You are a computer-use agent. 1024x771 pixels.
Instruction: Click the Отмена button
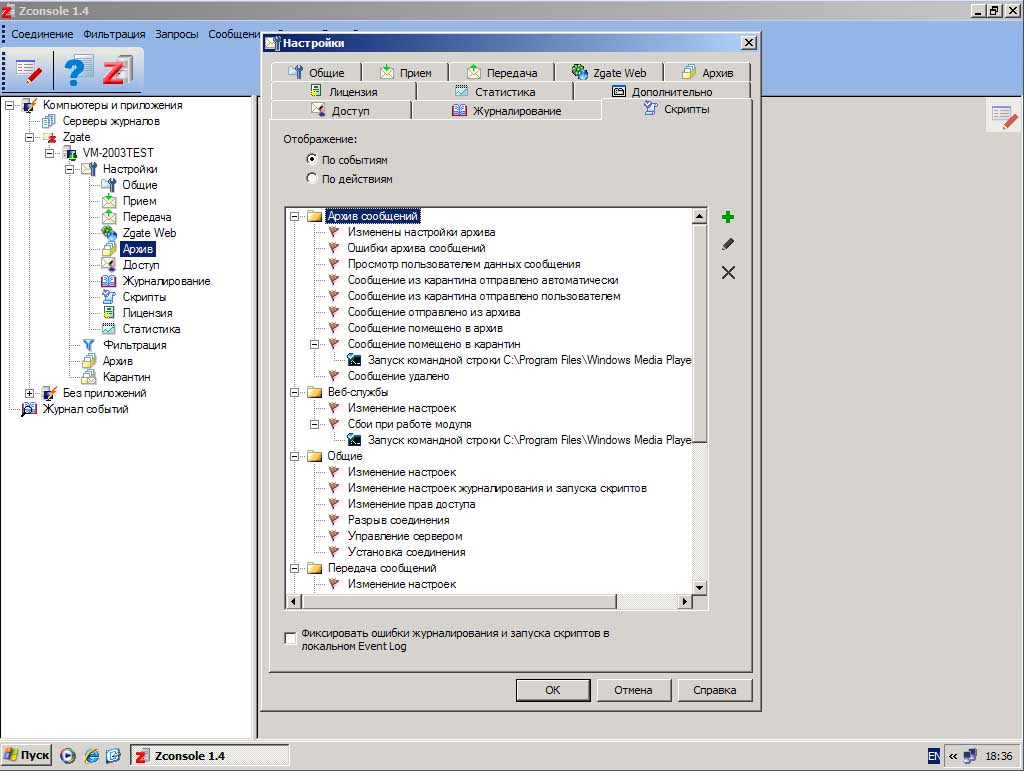pyautogui.click(x=633, y=690)
